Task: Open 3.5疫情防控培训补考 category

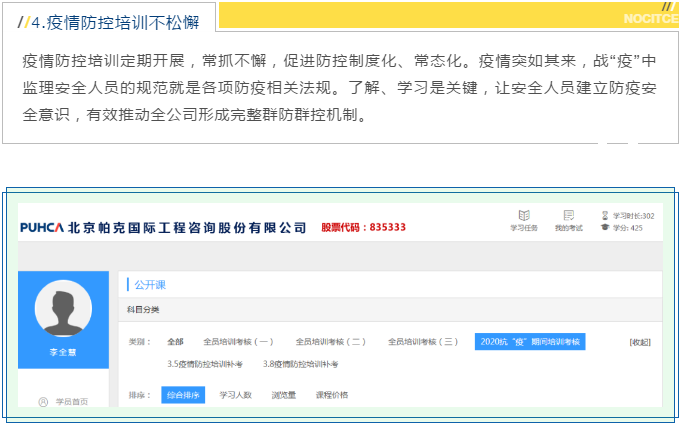Action: point(205,364)
